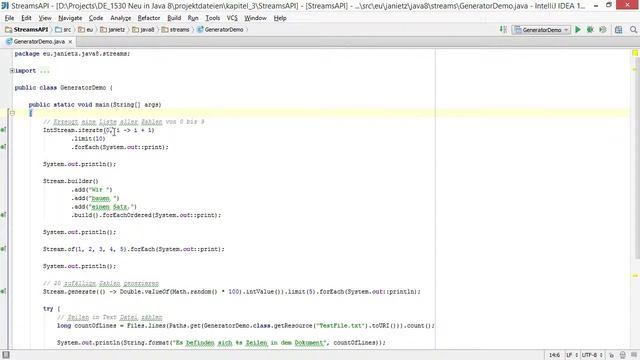
Task: Click the "TestFile.txt" string literal
Action: pos(340,325)
